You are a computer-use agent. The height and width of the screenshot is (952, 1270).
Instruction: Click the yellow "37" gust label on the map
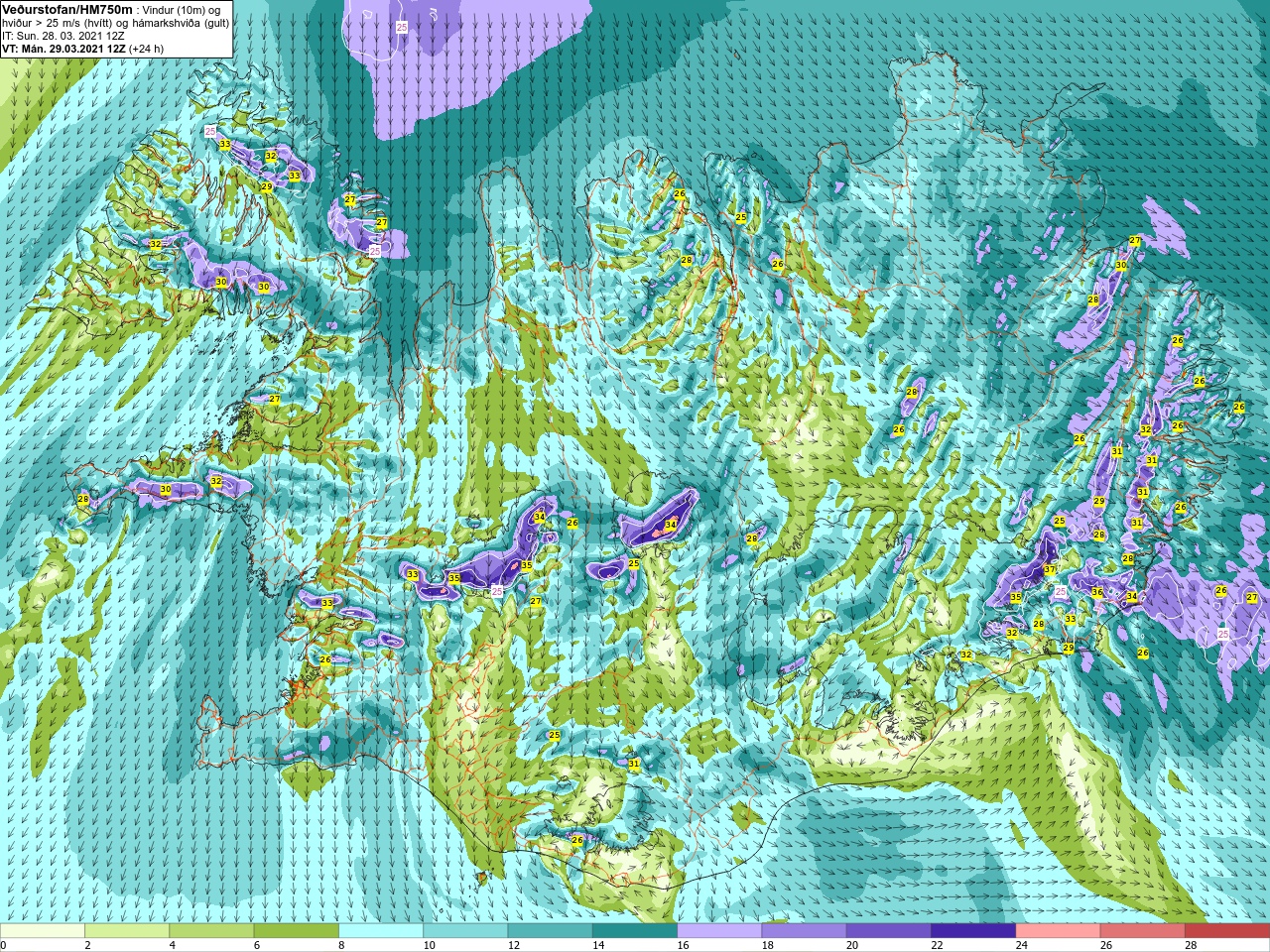1050,569
